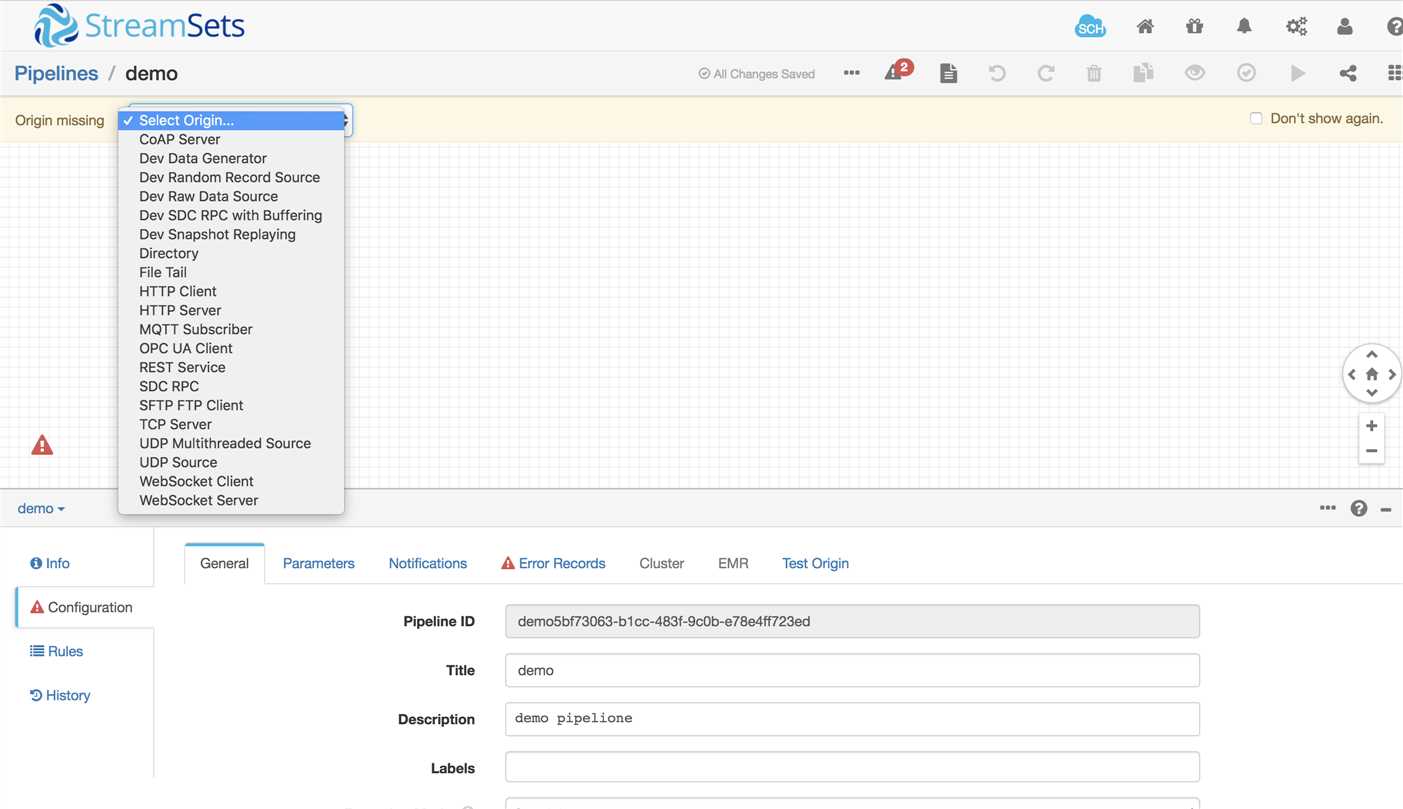1403x809 pixels.
Task: Open the EMR tab
Action: click(733, 563)
